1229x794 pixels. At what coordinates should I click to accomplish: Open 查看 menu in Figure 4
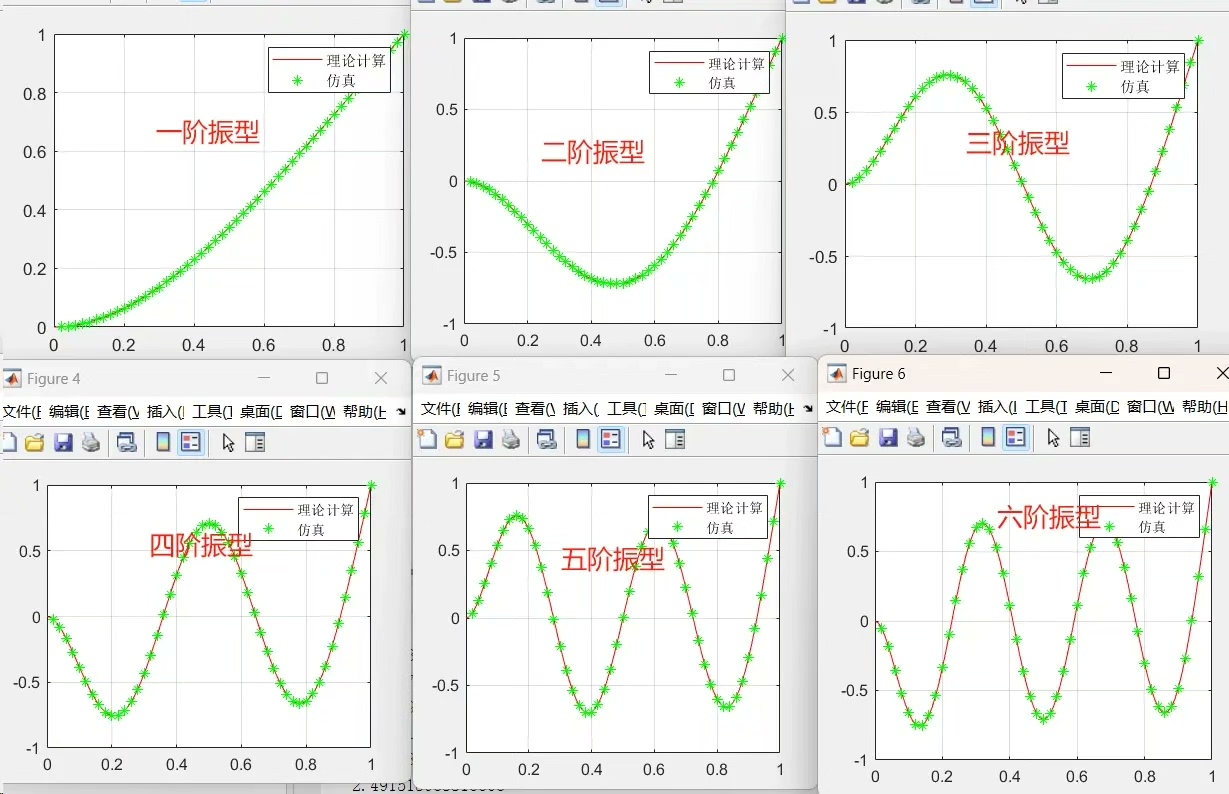click(x=117, y=411)
